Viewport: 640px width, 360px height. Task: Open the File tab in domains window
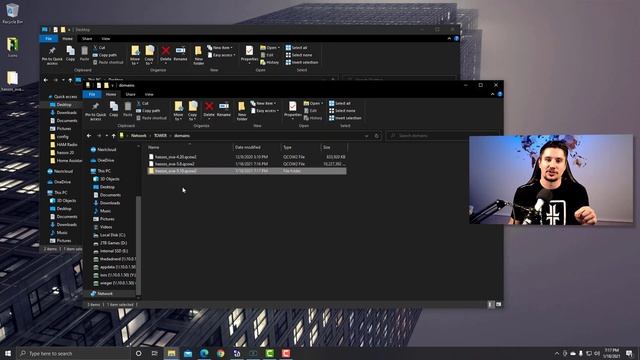tap(92, 94)
